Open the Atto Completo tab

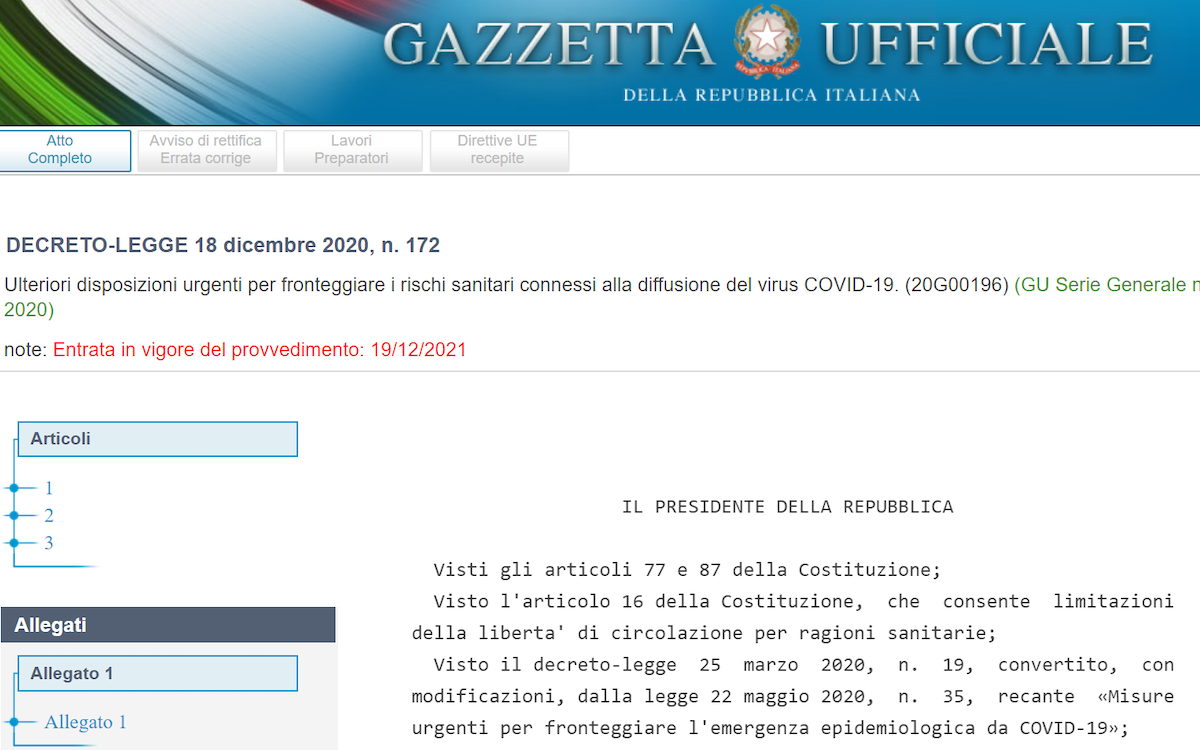60,150
